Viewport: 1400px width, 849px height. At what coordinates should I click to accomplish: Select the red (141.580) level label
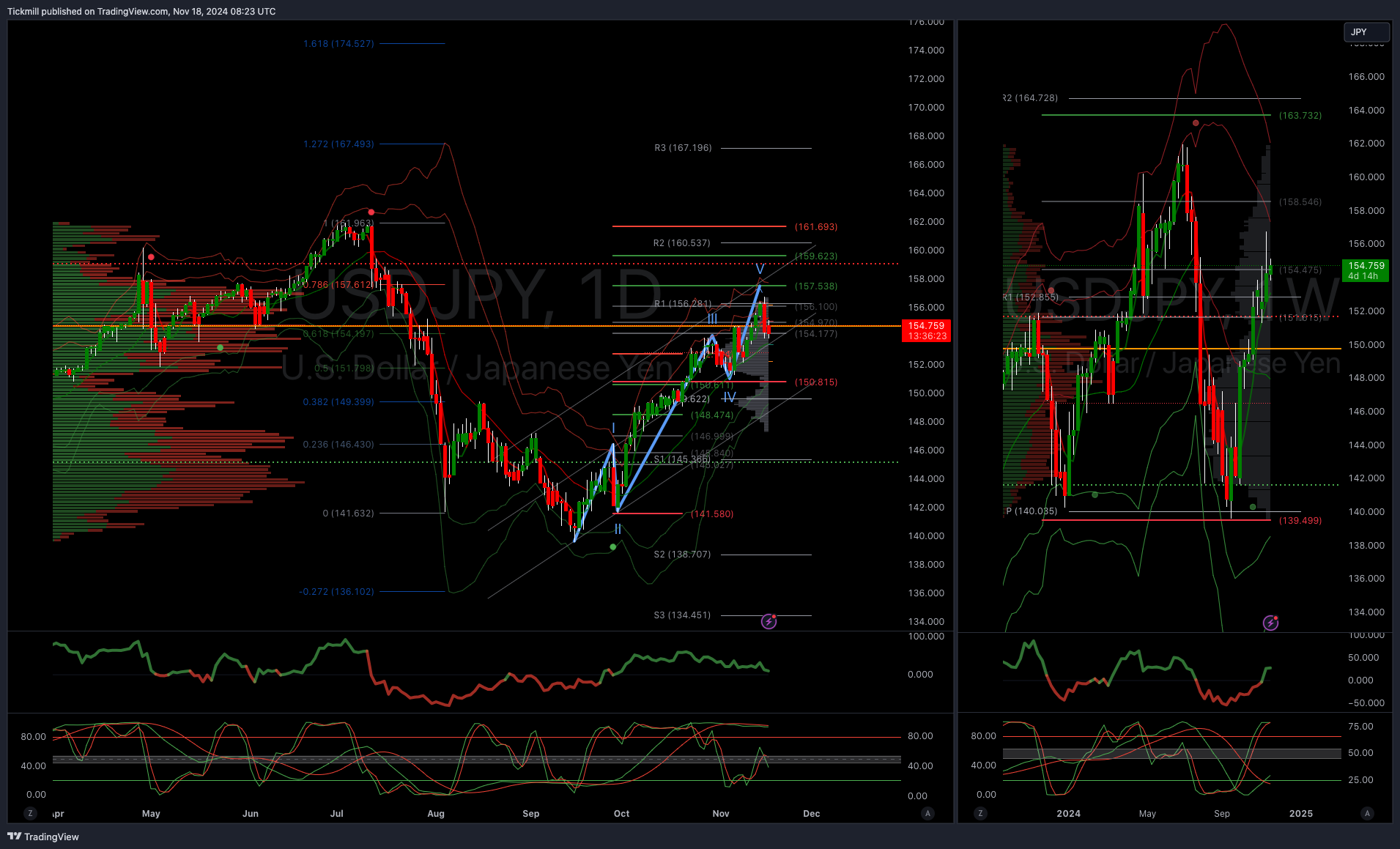pos(712,514)
